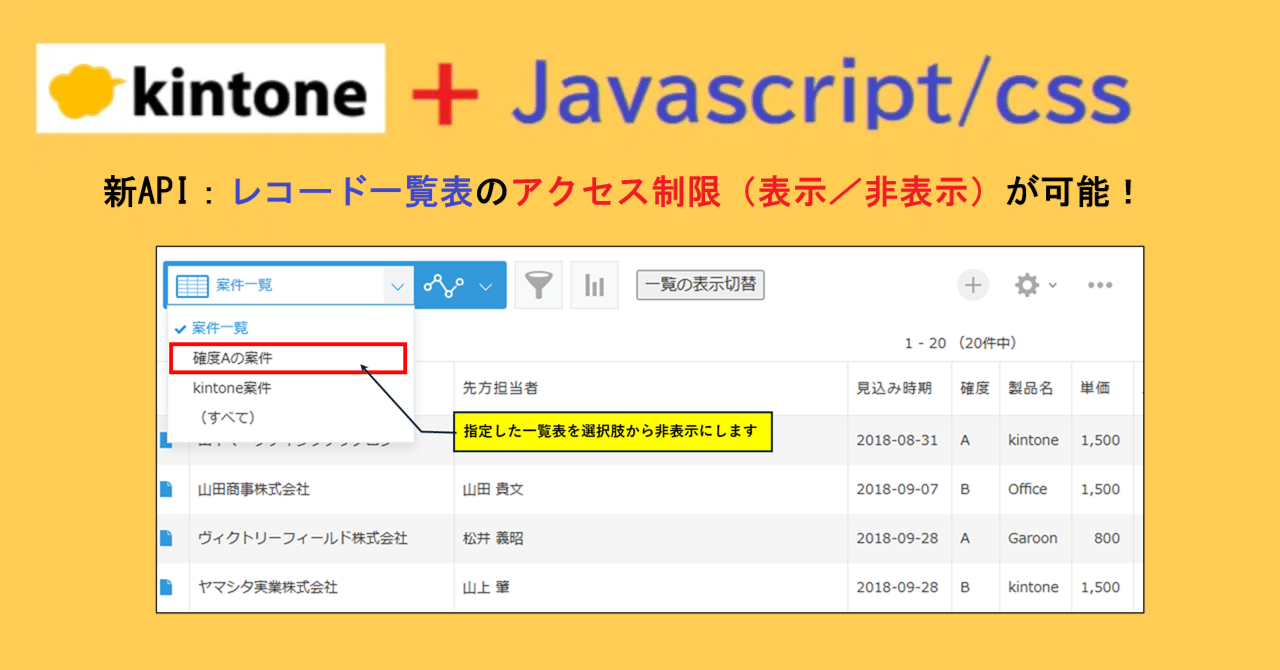Select the filter funnel icon

[x=538, y=285]
